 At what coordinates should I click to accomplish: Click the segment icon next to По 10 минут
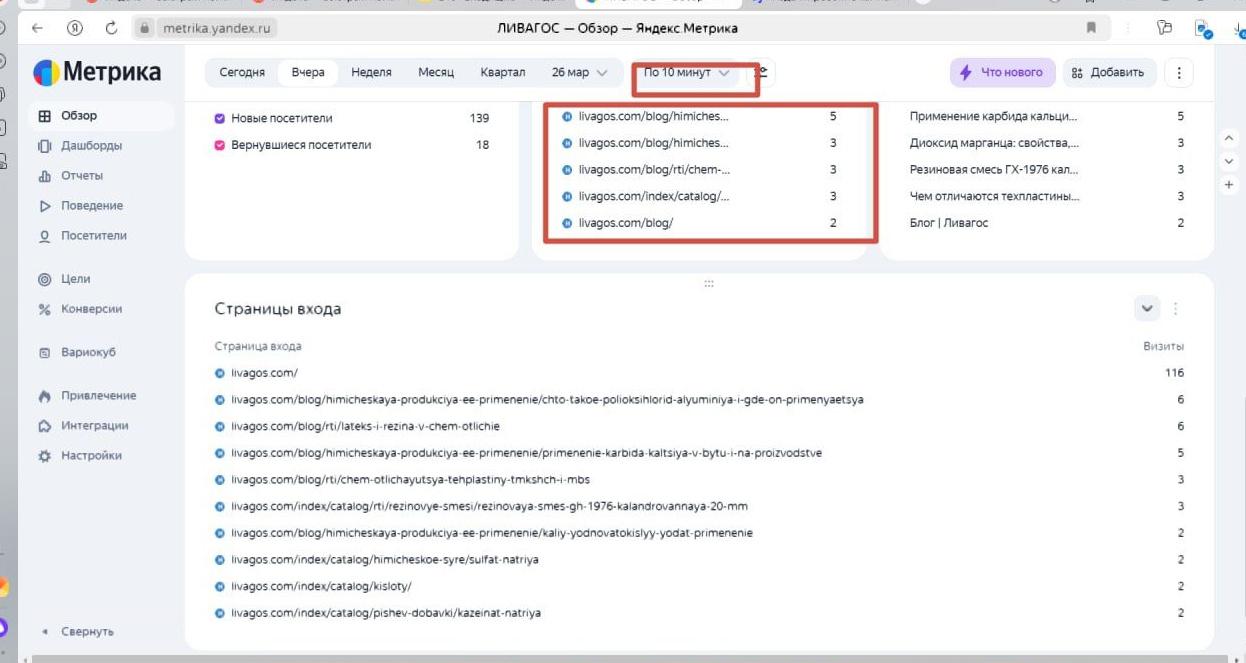pos(762,73)
